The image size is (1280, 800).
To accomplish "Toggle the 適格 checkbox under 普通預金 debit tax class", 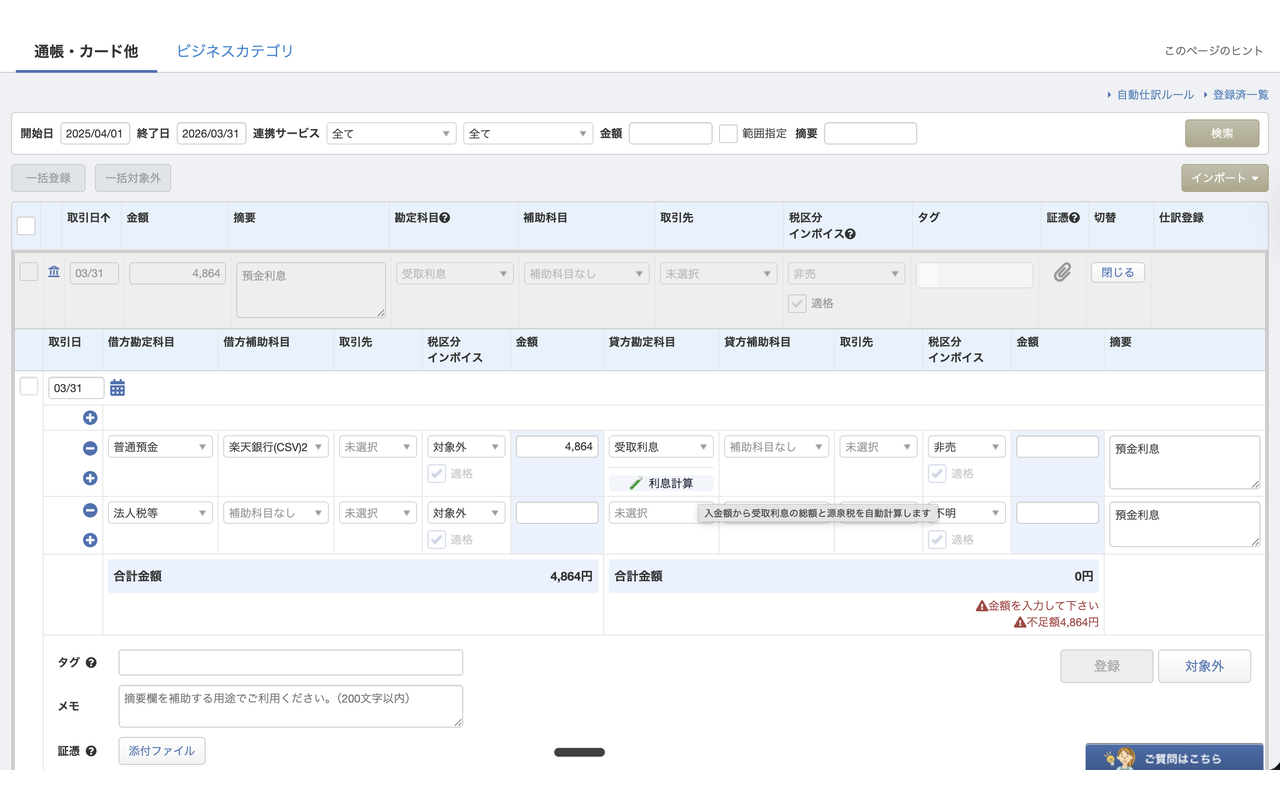I will pos(436,474).
